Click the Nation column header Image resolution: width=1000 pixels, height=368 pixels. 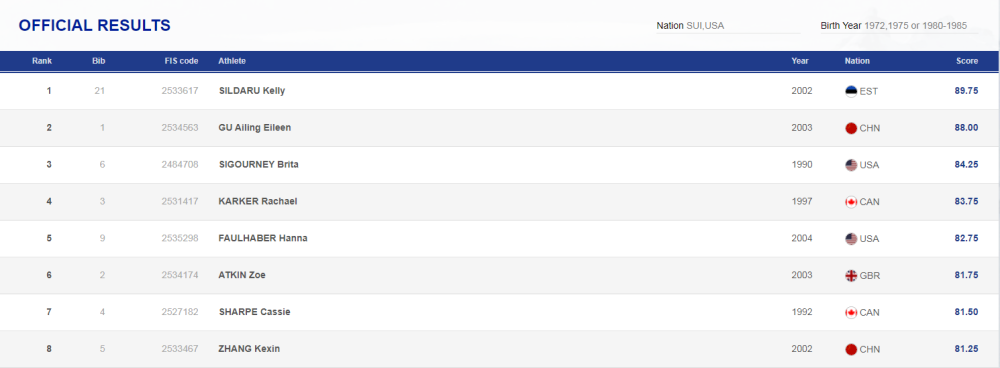point(857,61)
